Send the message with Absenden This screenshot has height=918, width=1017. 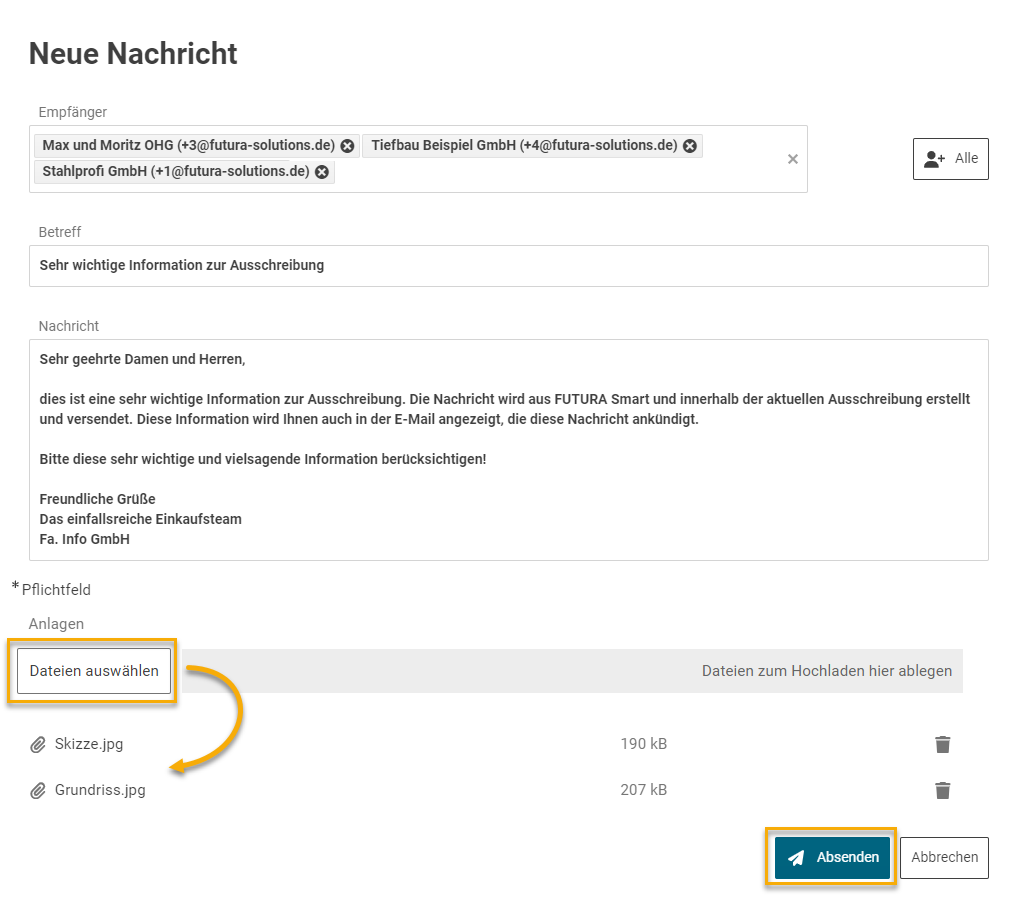(832, 857)
